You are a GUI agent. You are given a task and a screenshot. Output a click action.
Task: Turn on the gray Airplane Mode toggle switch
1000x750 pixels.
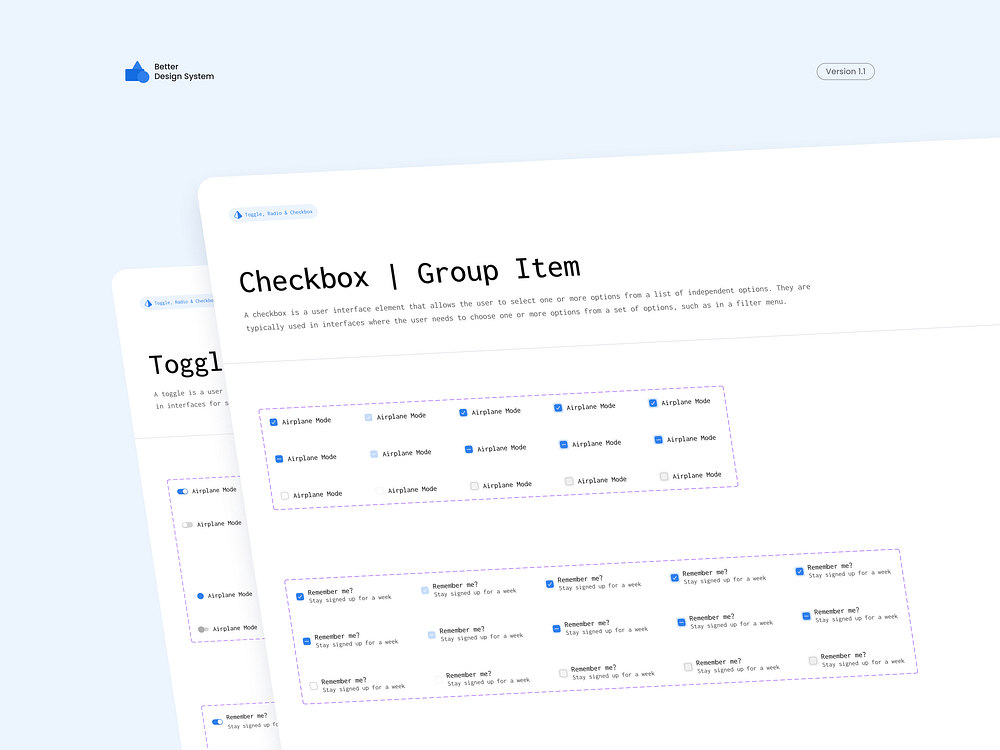pos(186,524)
